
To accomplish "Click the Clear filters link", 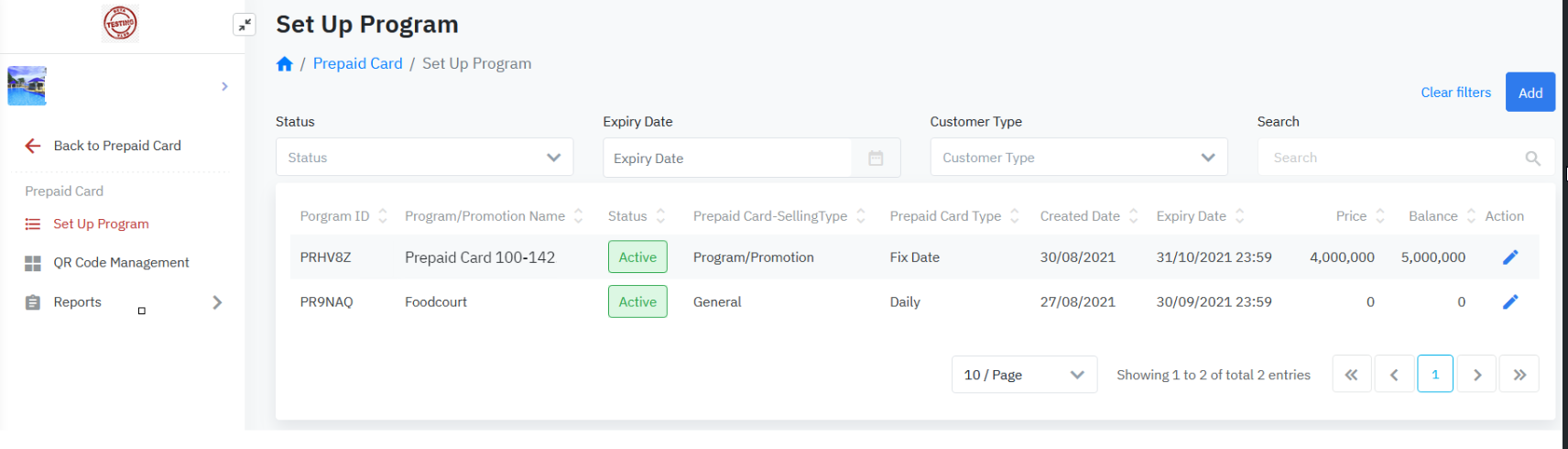I will pos(1455,93).
